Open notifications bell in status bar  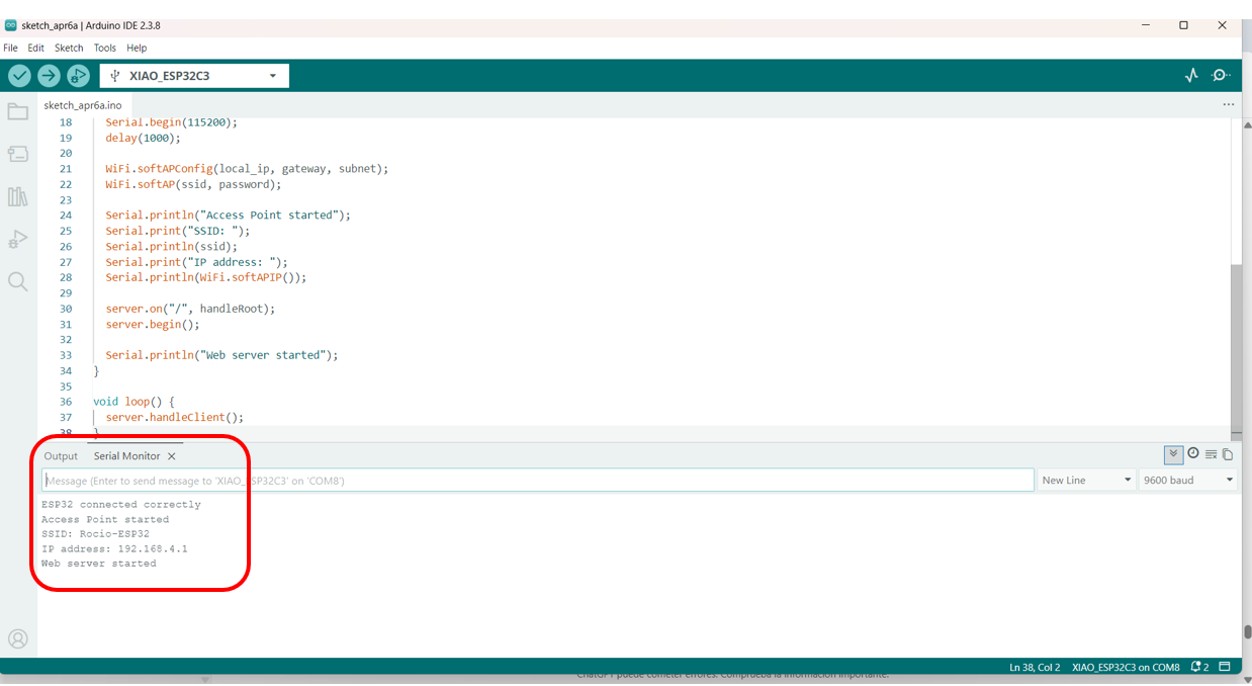click(x=1200, y=667)
